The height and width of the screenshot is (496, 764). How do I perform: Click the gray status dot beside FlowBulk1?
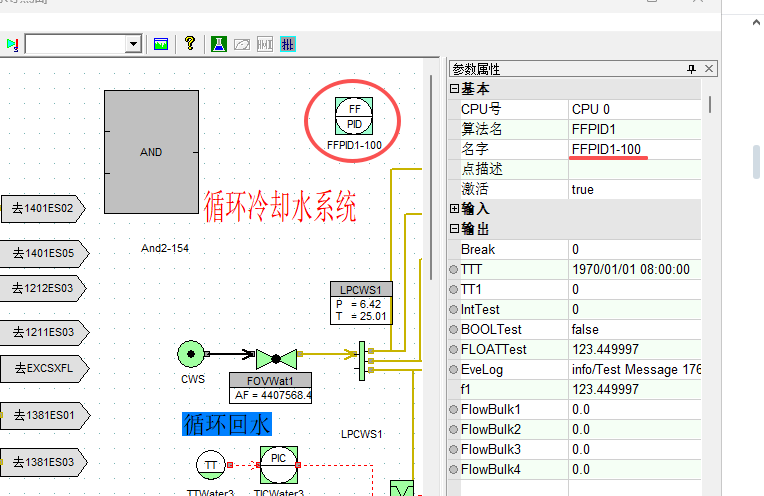coord(454,410)
